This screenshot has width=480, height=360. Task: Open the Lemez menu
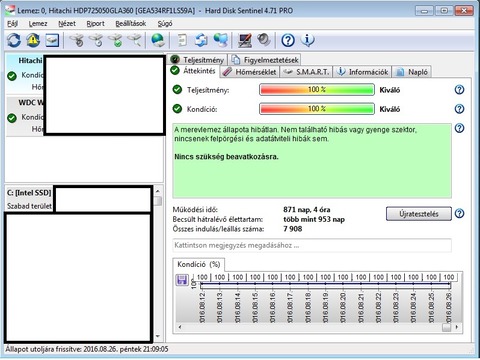(38, 23)
